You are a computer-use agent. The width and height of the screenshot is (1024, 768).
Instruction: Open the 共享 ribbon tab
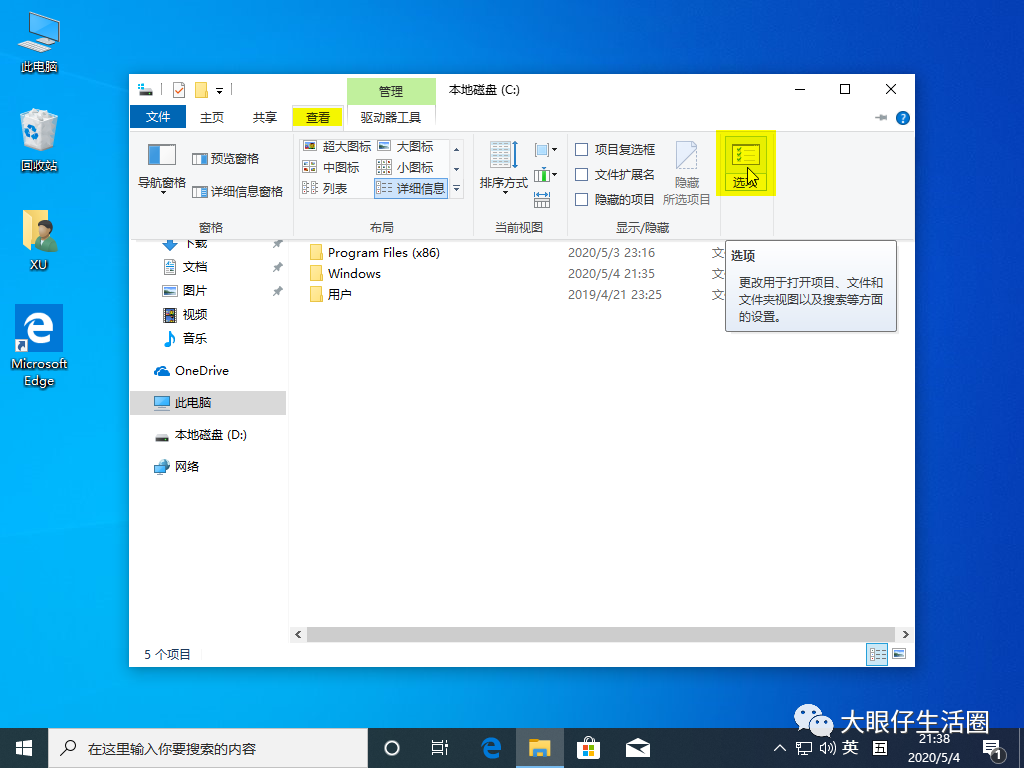[x=263, y=117]
